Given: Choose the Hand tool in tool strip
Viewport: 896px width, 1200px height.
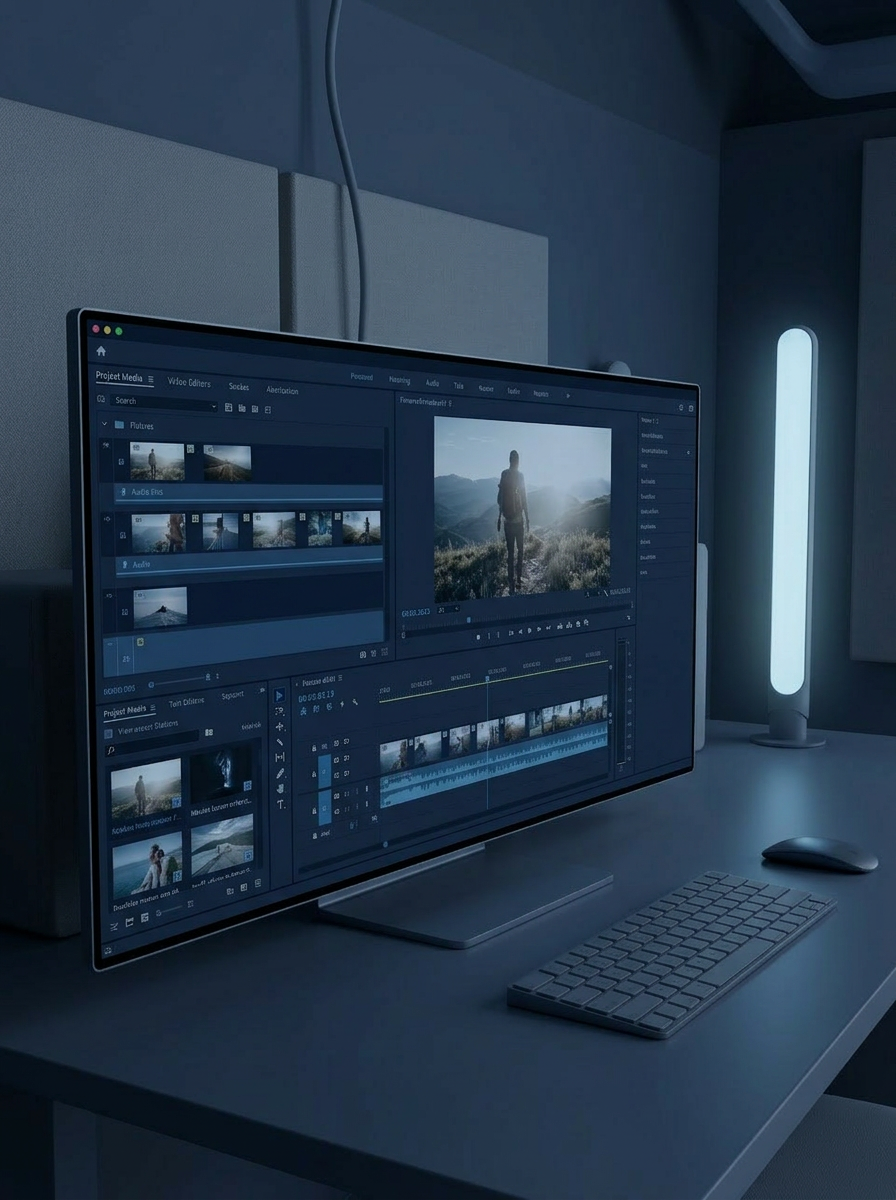Looking at the screenshot, I should (x=281, y=788).
